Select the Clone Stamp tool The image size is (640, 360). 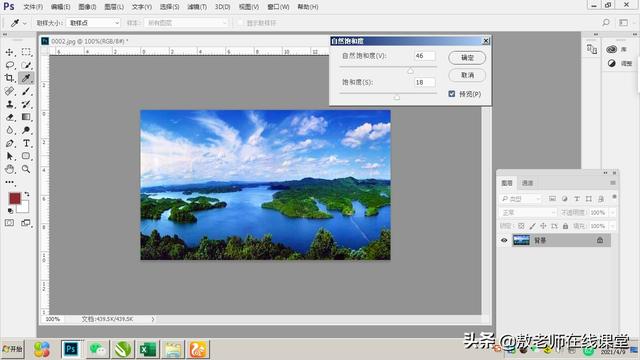click(x=10, y=104)
